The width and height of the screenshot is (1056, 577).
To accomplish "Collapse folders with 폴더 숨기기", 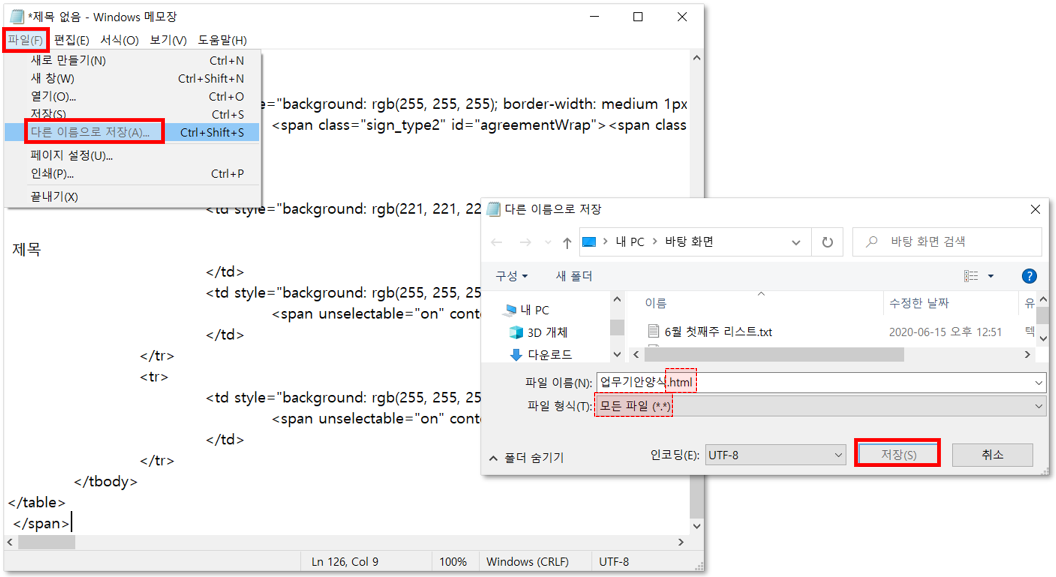I will coord(525,457).
